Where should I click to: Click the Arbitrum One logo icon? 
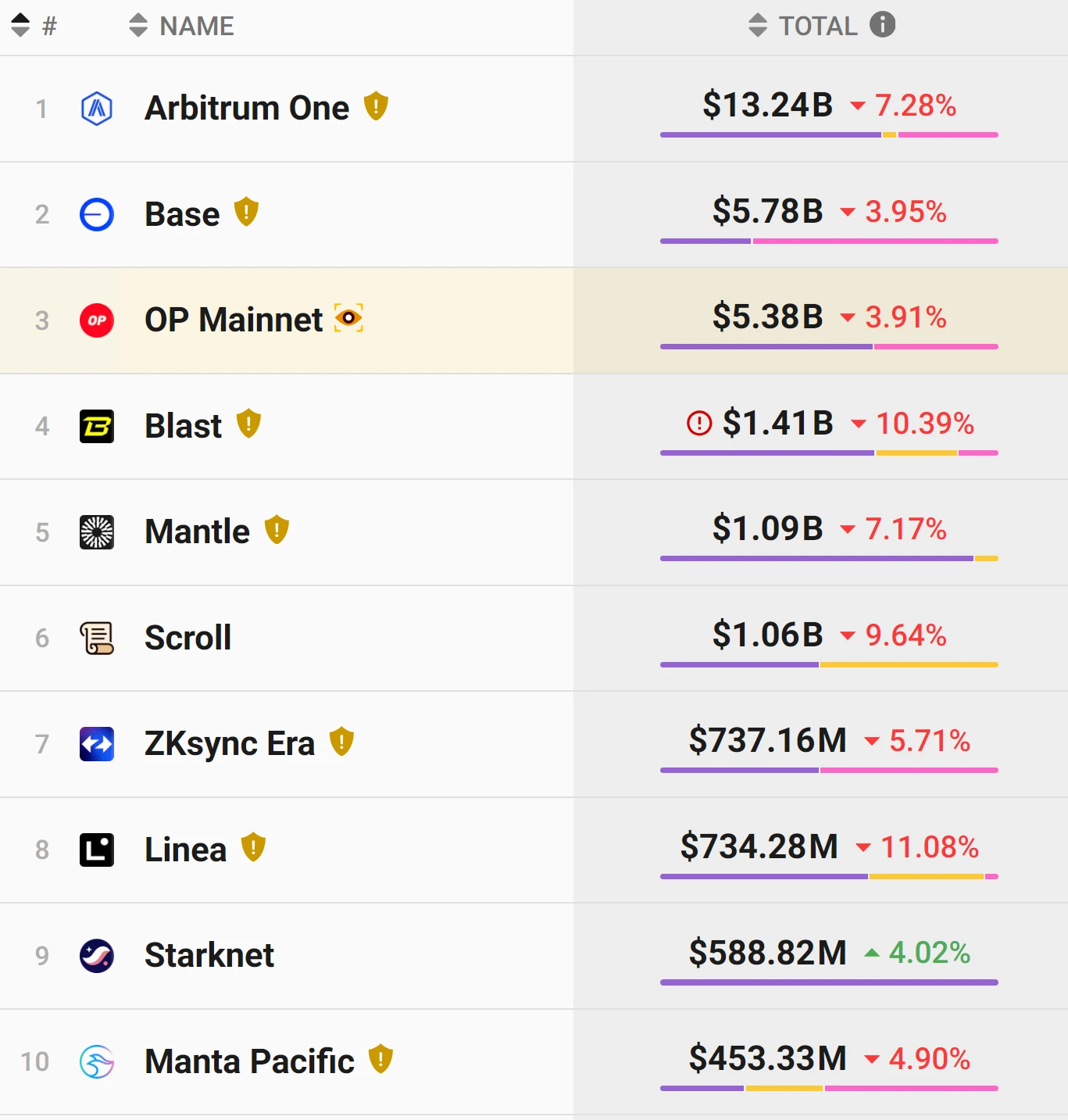[97, 109]
